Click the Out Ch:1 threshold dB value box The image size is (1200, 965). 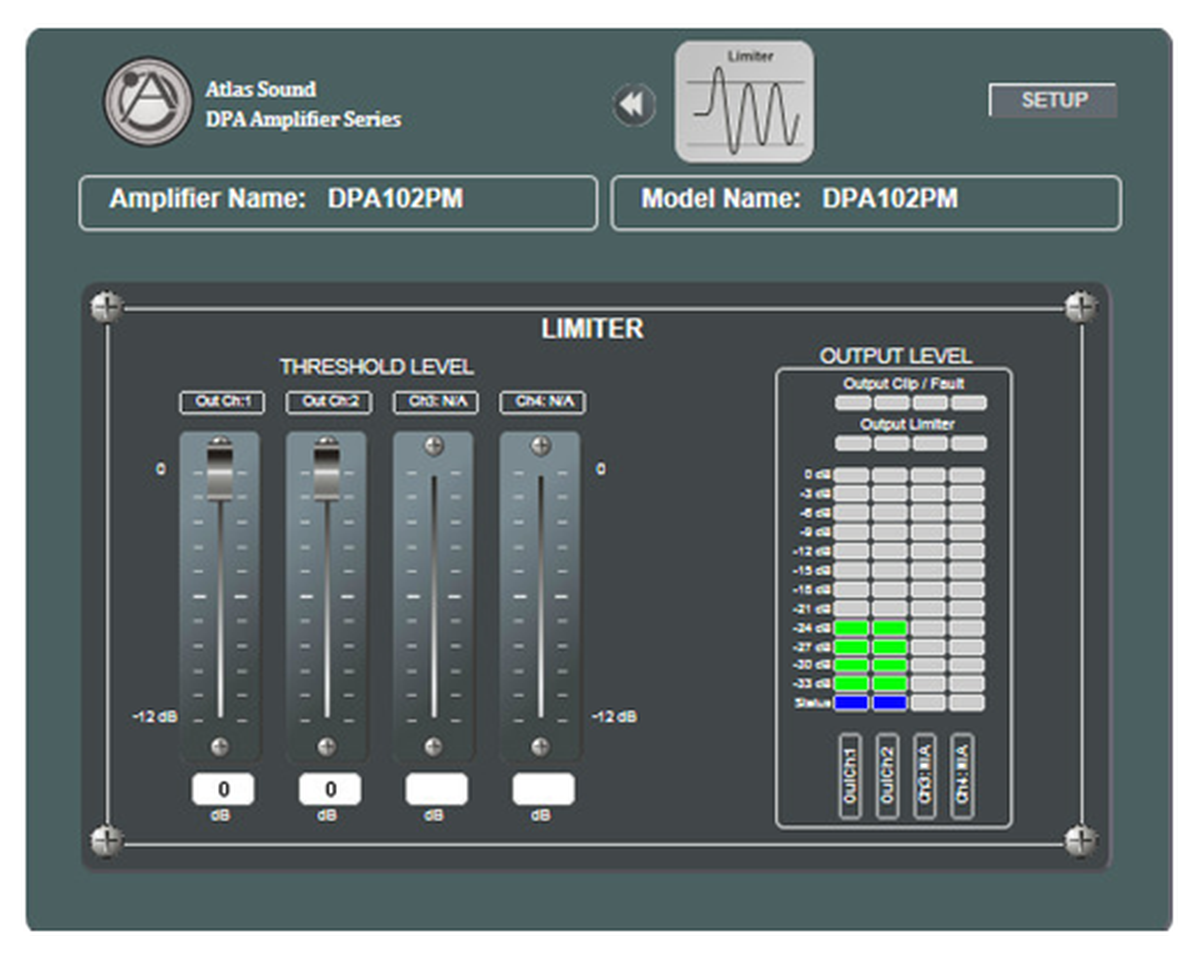coord(223,790)
